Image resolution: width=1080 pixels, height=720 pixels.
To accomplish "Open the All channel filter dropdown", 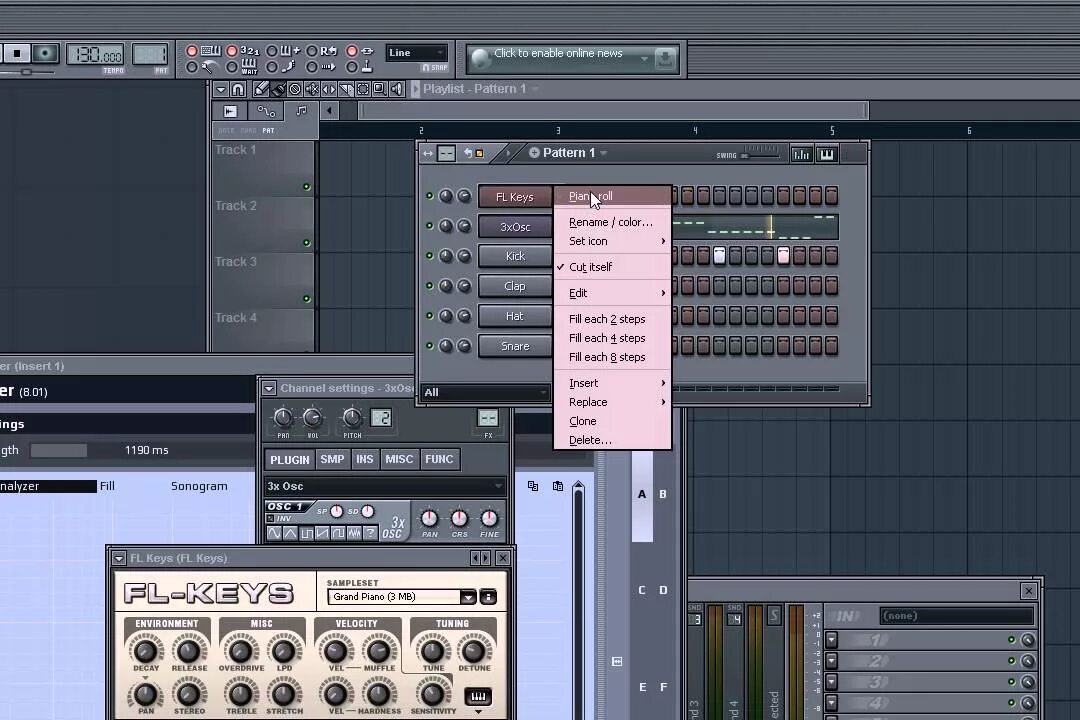I will click(485, 392).
